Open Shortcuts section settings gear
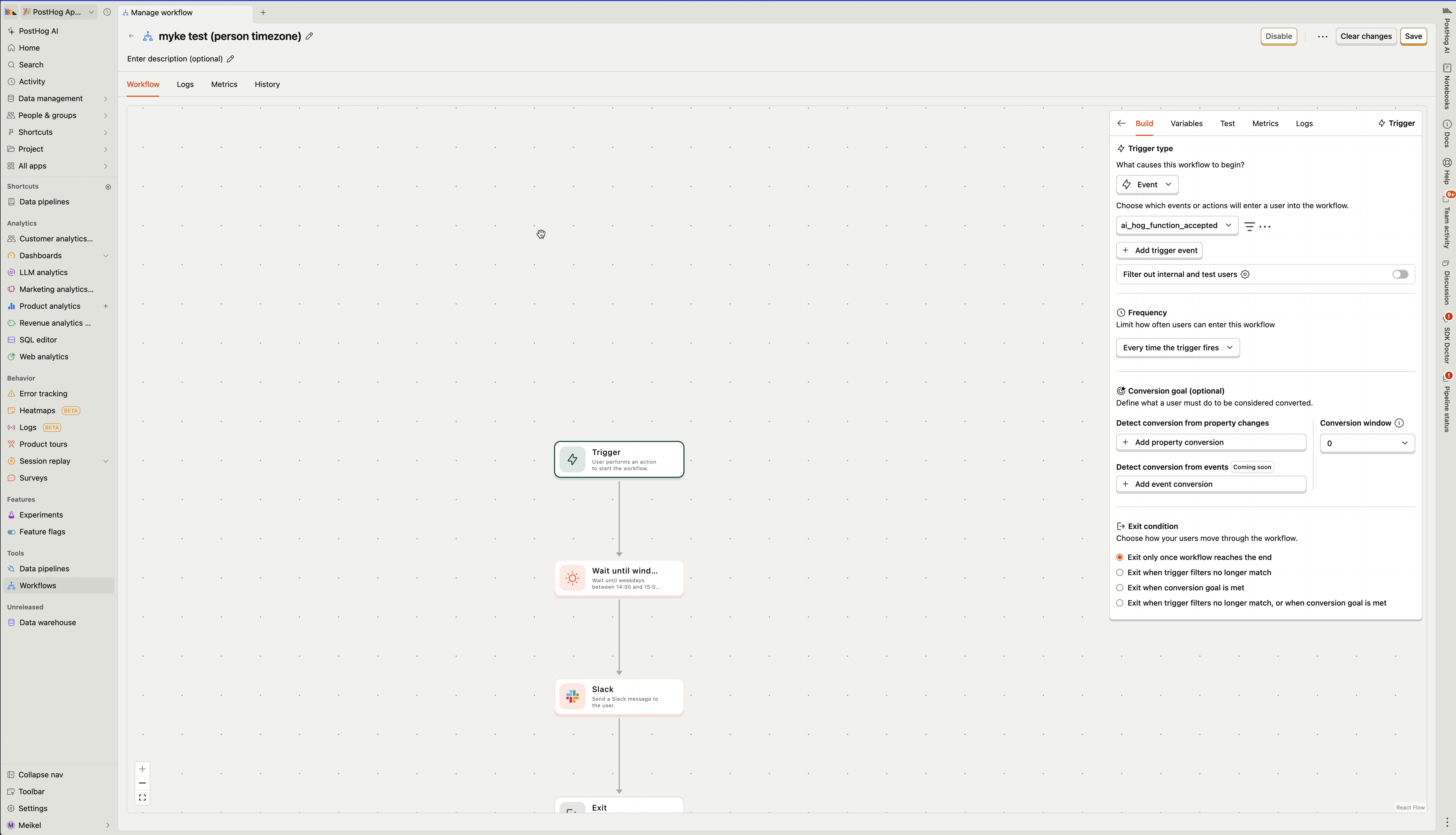This screenshot has height=835, width=1456. [x=108, y=187]
